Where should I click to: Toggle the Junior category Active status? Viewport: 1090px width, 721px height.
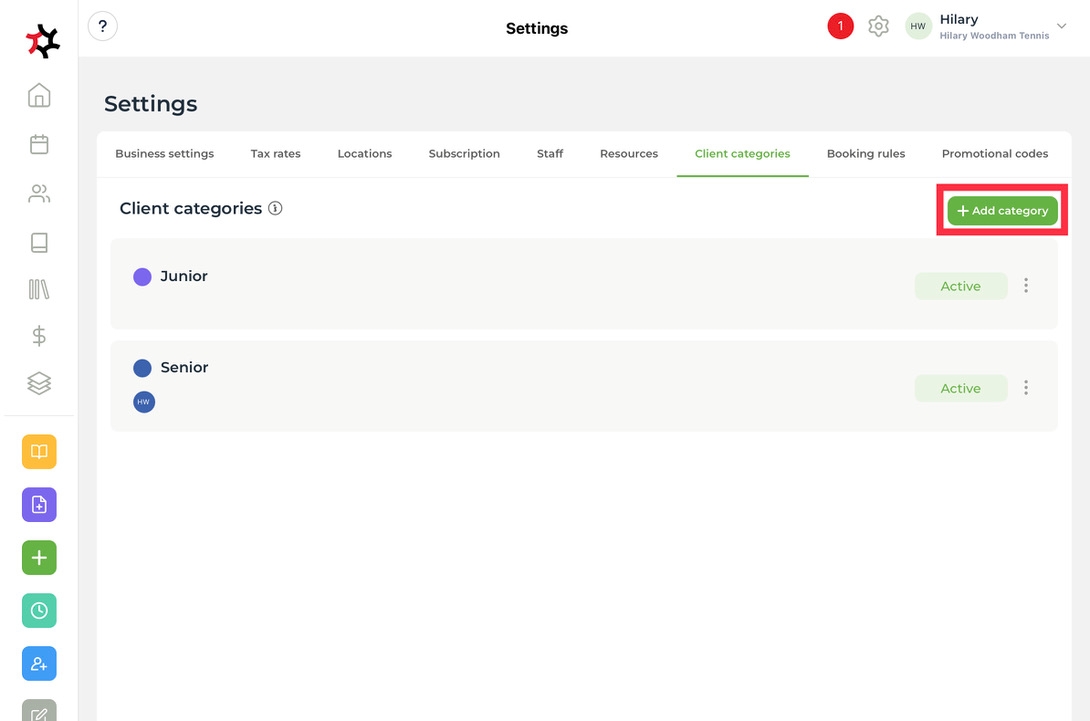pyautogui.click(x=960, y=286)
